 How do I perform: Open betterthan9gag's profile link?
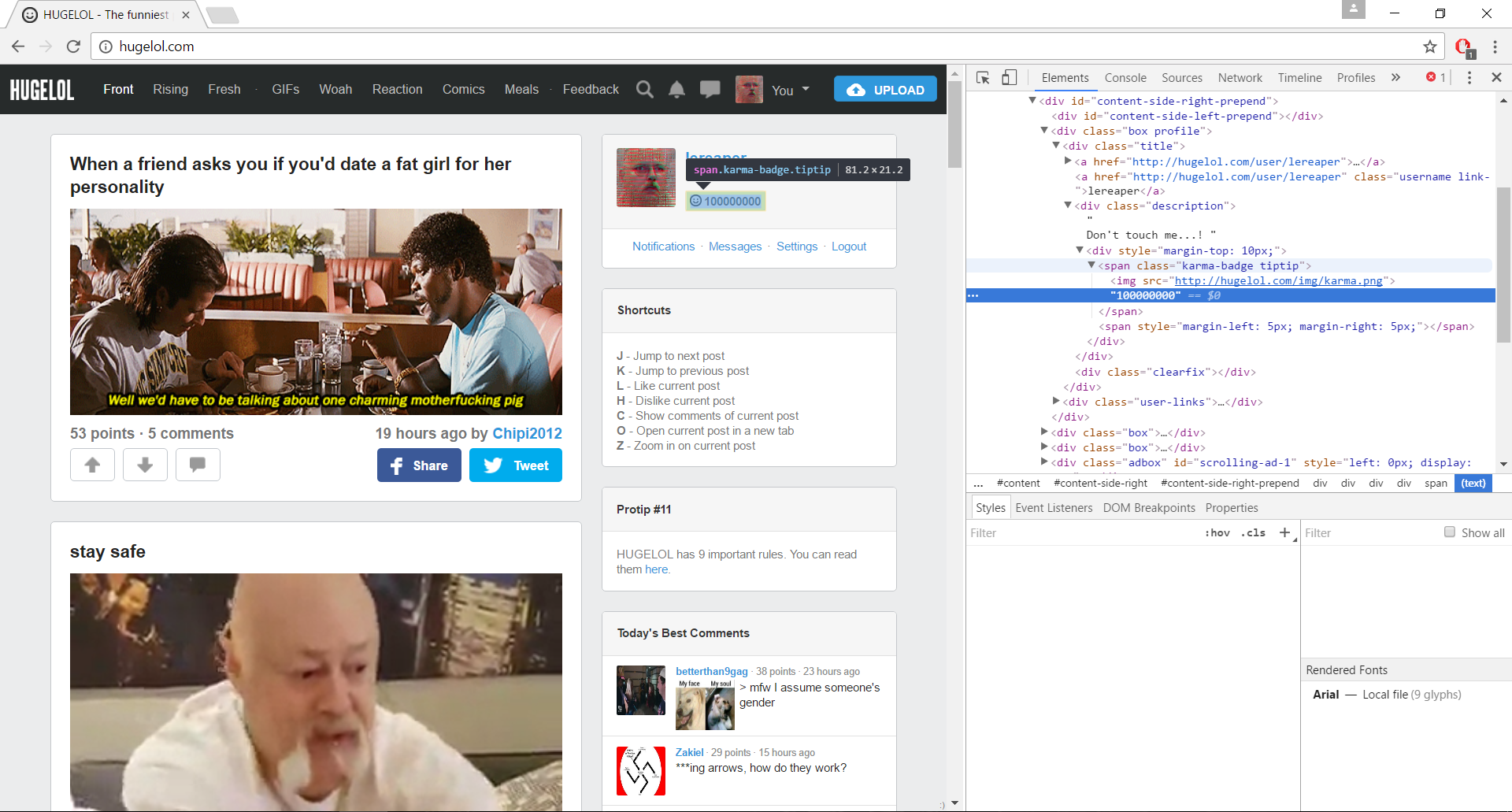(711, 672)
